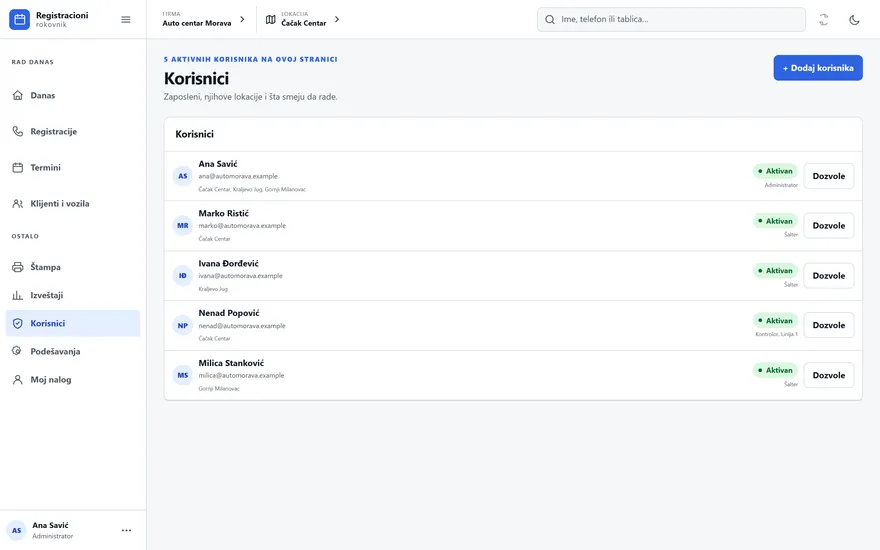
Task: Click the Korisnici page heading
Action: 196,79
